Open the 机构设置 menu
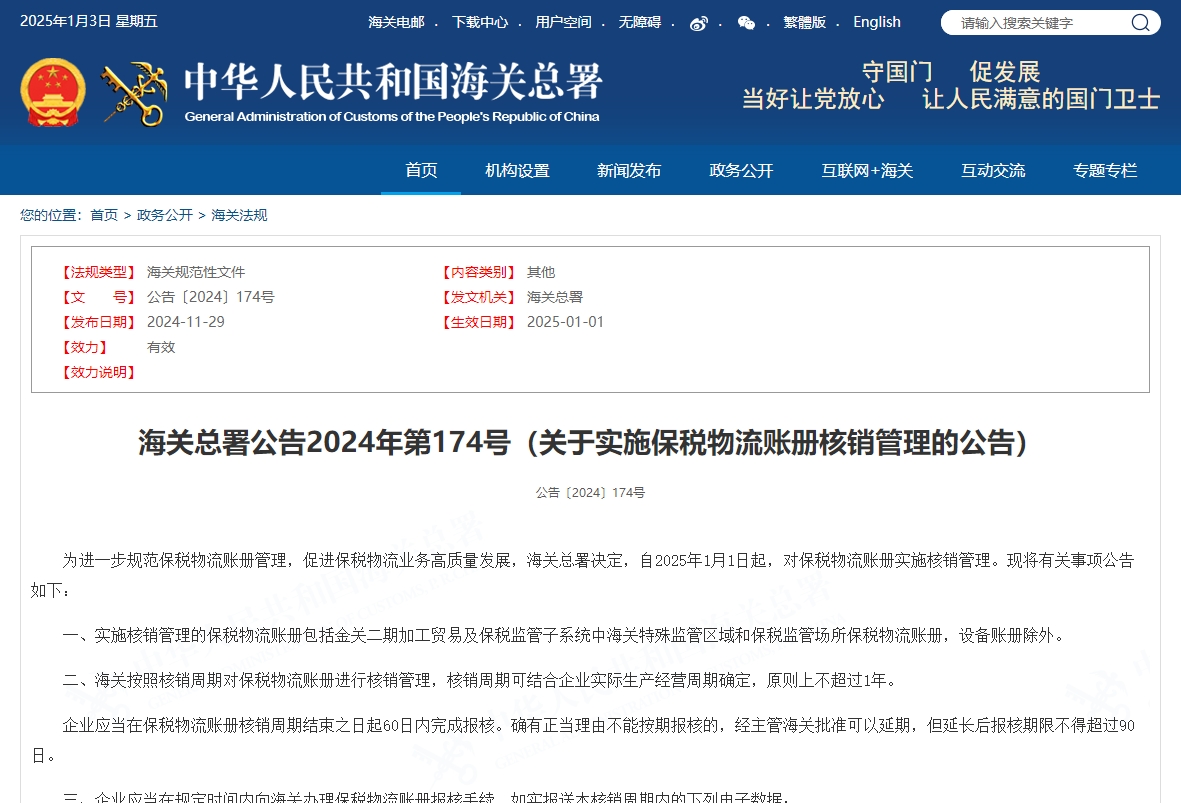The width and height of the screenshot is (1181, 803). click(517, 171)
